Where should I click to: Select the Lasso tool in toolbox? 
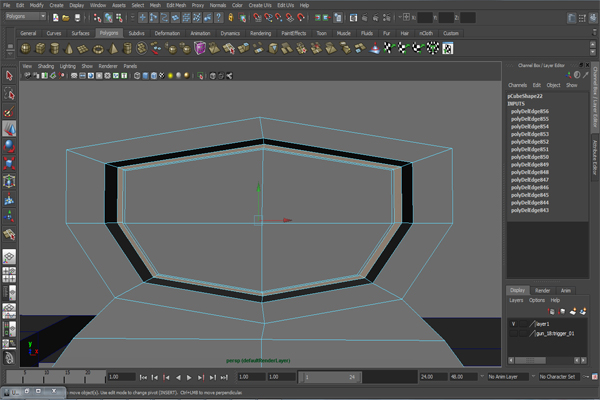coord(9,93)
